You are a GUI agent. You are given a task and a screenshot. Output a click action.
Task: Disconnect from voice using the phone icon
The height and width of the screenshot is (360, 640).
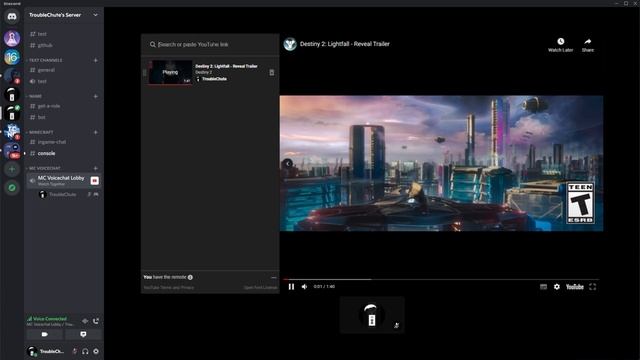pyautogui.click(x=96, y=321)
